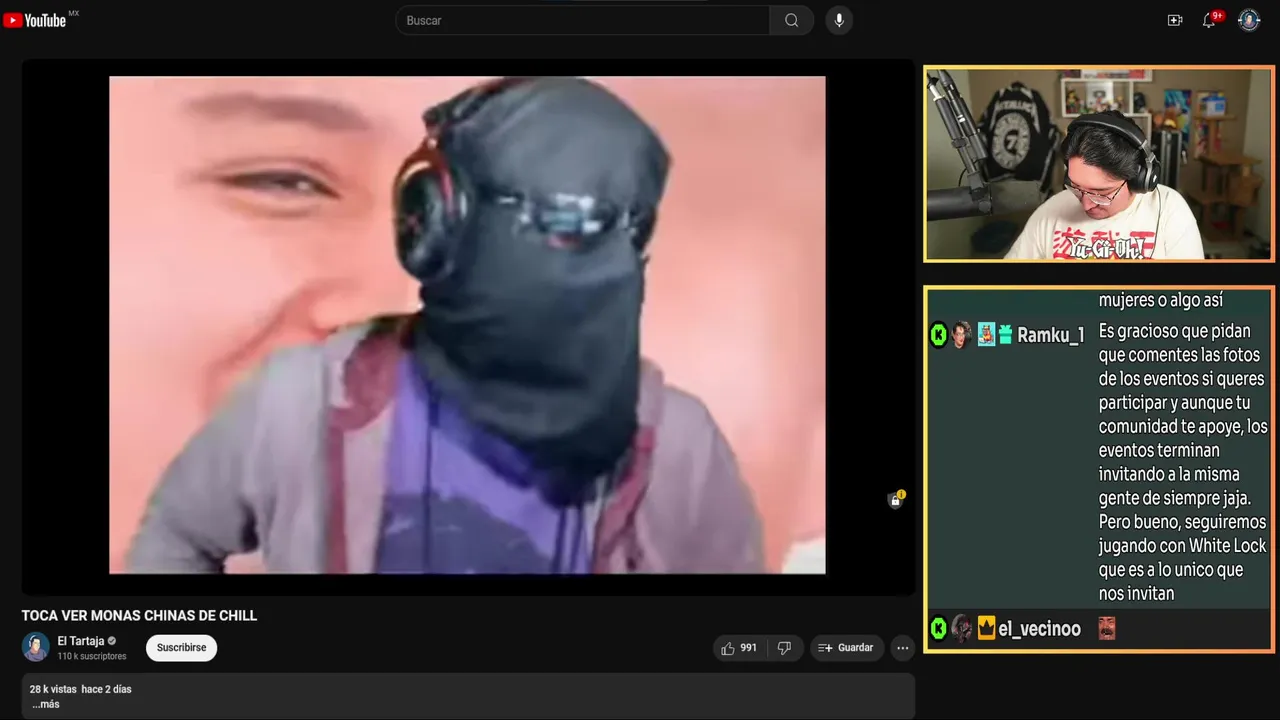Click the verified badge beside El Tartaja
This screenshot has width=1280, height=720.
(x=112, y=641)
